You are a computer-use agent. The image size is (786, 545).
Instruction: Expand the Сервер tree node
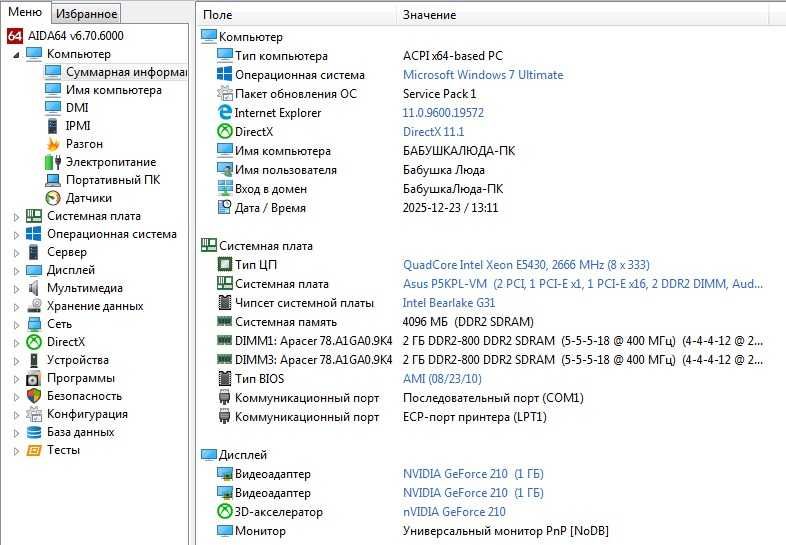pyautogui.click(x=16, y=253)
